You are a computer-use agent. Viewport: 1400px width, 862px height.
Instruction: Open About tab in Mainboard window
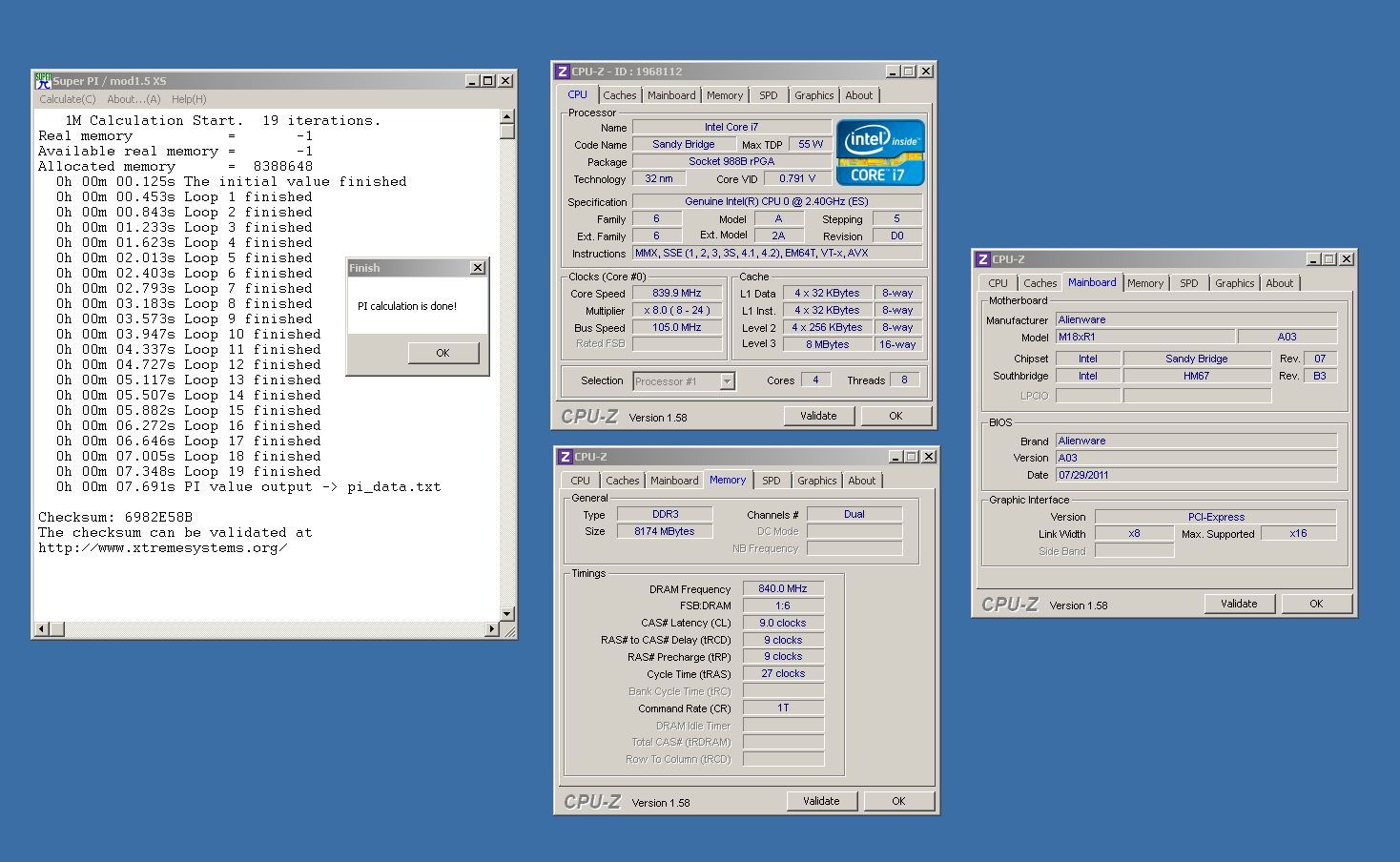[x=1280, y=283]
